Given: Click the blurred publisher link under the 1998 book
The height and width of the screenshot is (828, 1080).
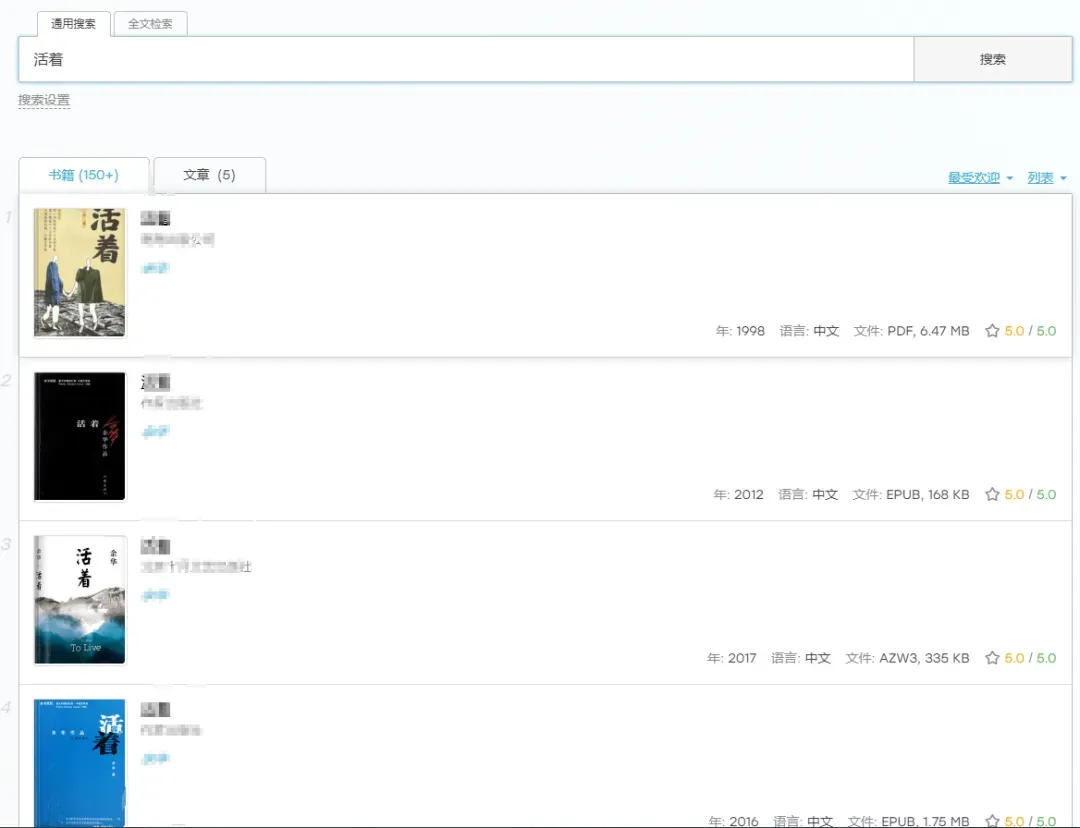Looking at the screenshot, I should pyautogui.click(x=178, y=240).
